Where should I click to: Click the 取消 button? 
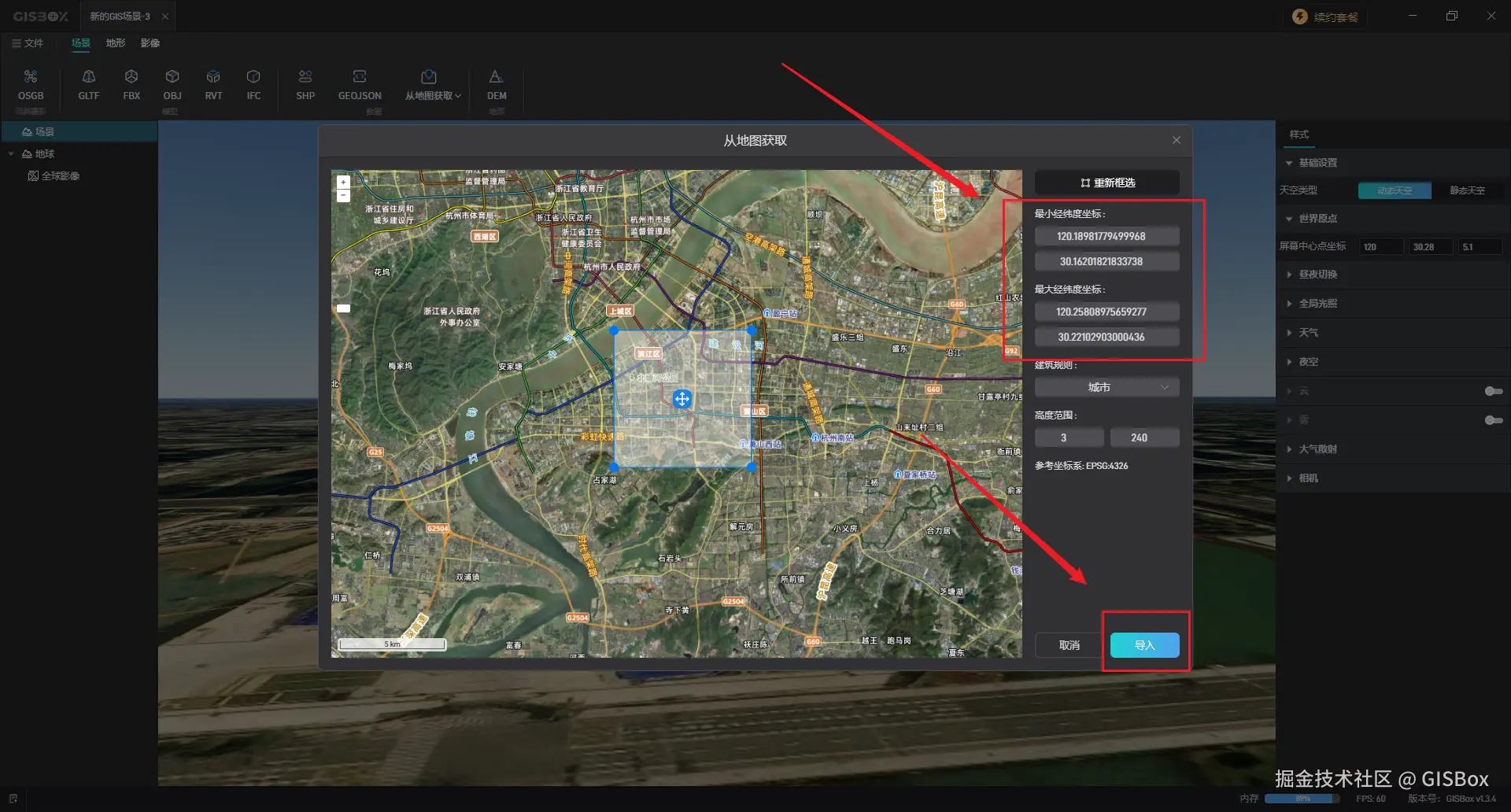tap(1069, 645)
